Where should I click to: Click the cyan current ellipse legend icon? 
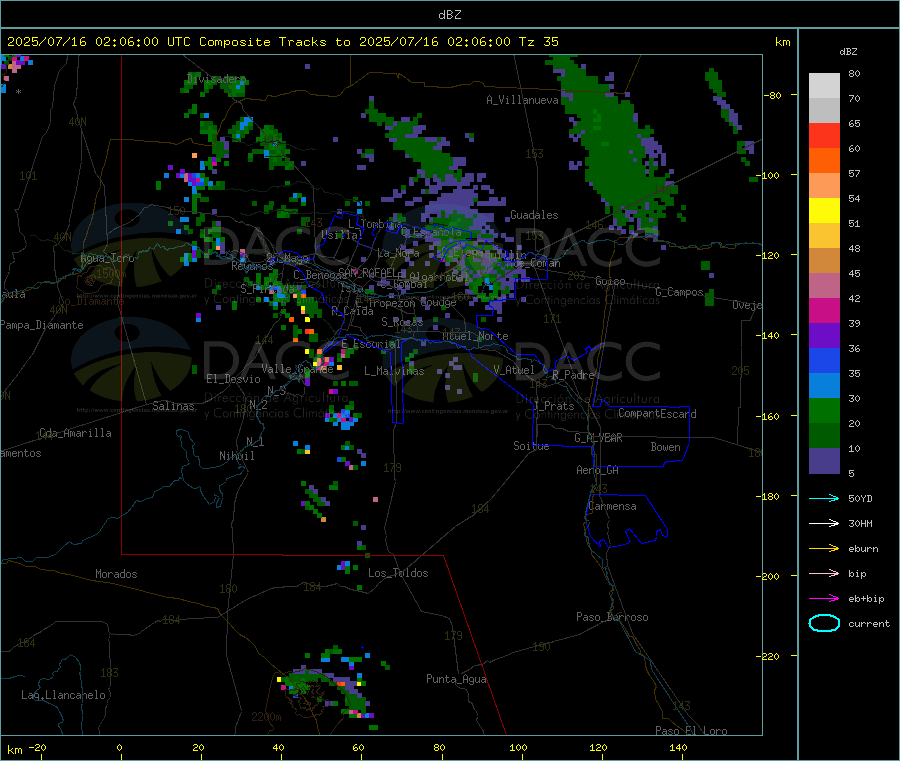[x=824, y=623]
